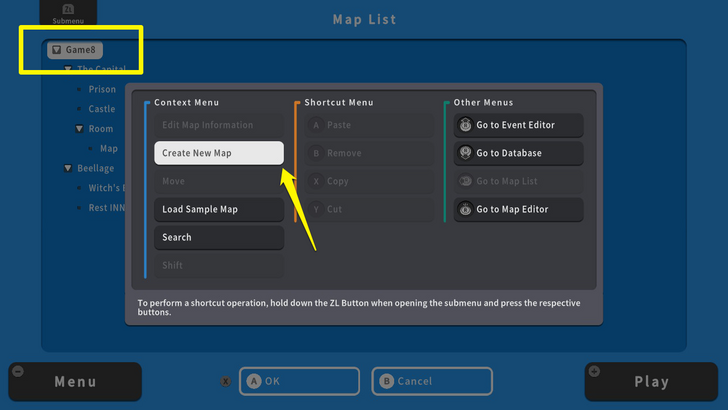Click the Event Editor emblem icon
Screen dimensions: 728x410
[x=465, y=125]
